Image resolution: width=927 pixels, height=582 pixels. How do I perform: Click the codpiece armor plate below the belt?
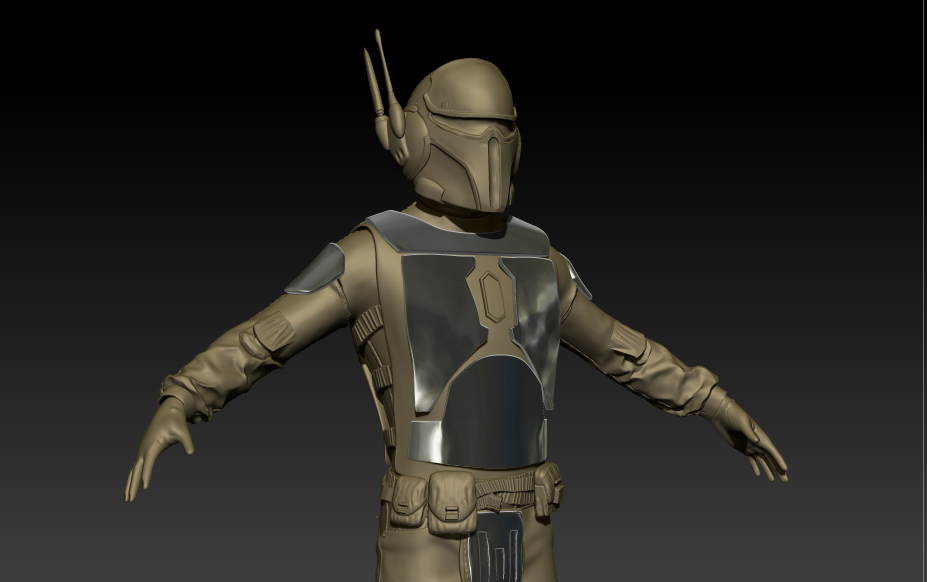coord(495,546)
